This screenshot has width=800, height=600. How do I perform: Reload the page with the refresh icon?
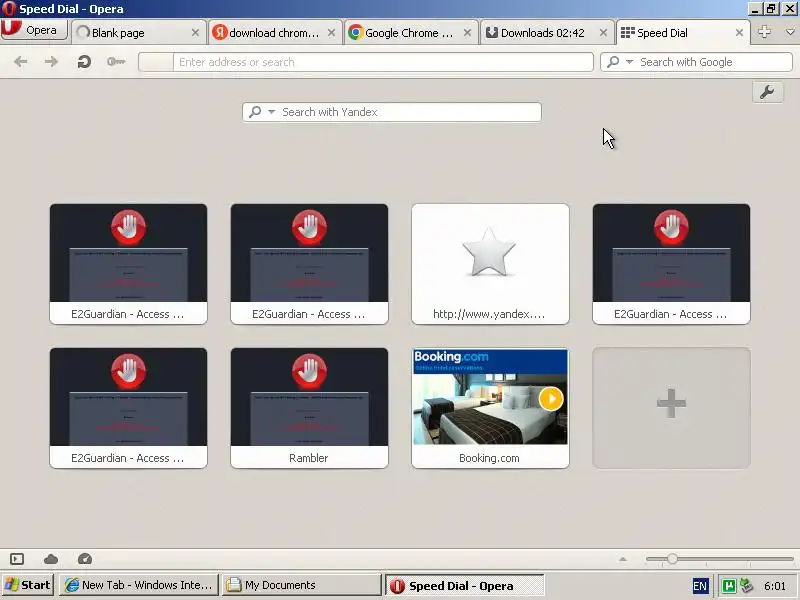[84, 62]
